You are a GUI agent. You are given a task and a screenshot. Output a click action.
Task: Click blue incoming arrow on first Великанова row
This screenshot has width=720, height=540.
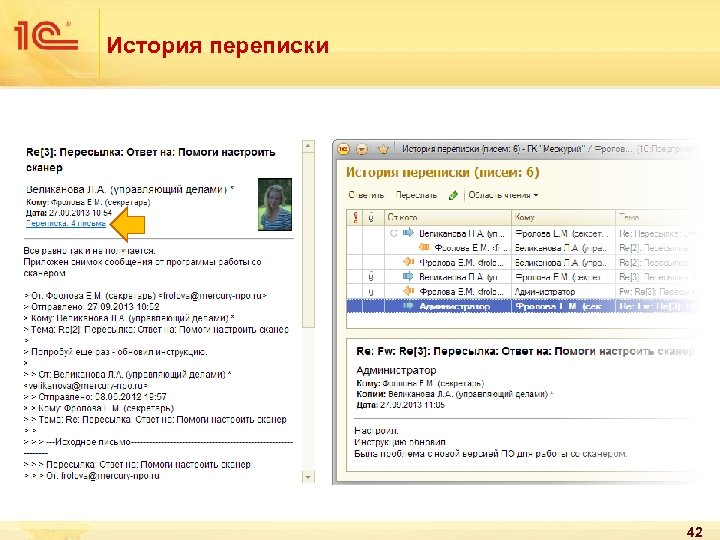408,233
